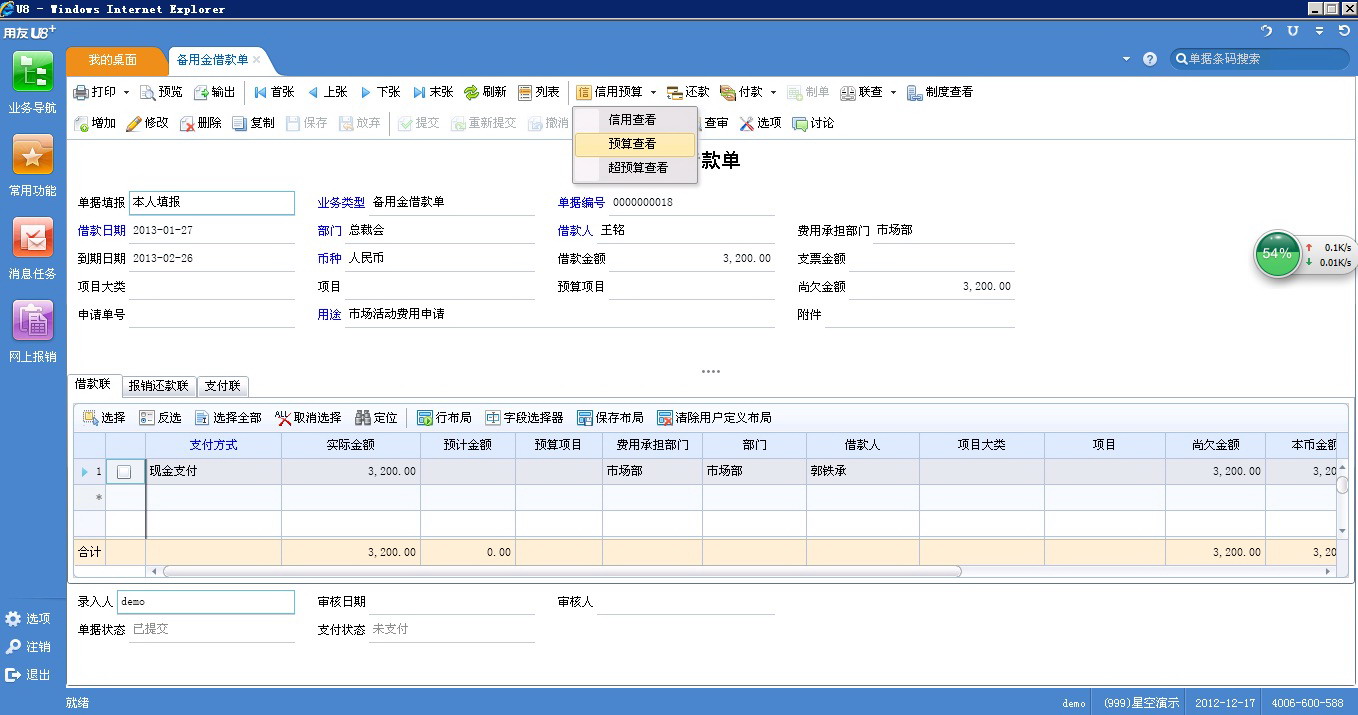Select 预算查看 from the dropdown menu
Screen dimensions: 1358x715
coord(635,144)
